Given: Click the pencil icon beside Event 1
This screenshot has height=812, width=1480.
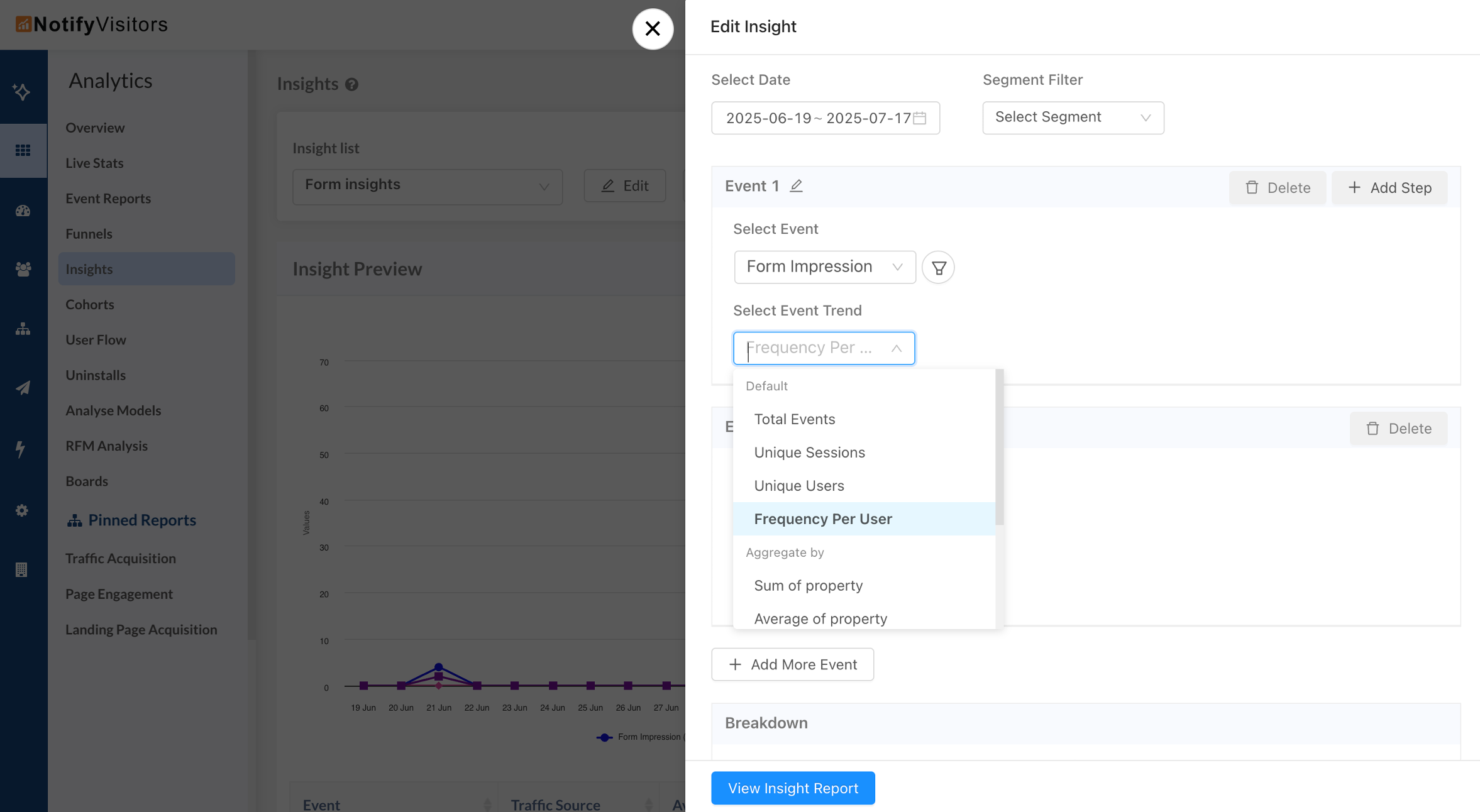Looking at the screenshot, I should 796,186.
